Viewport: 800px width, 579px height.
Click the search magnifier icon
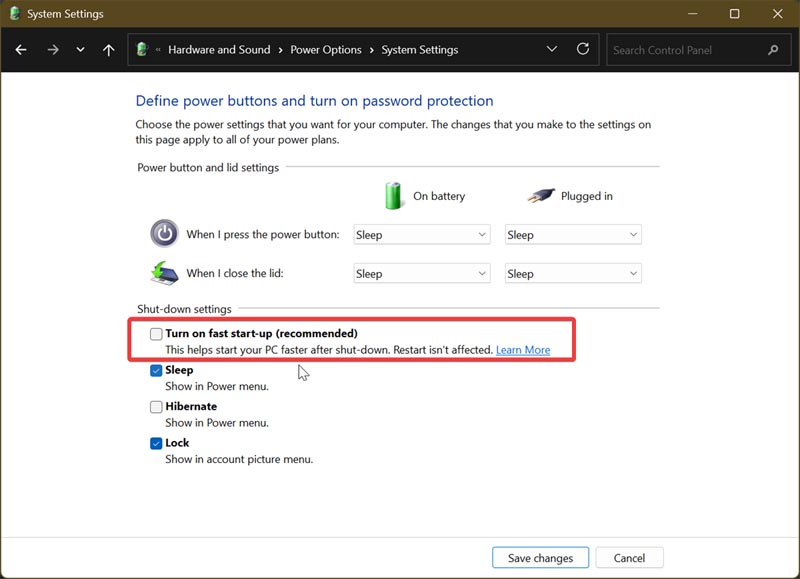772,50
